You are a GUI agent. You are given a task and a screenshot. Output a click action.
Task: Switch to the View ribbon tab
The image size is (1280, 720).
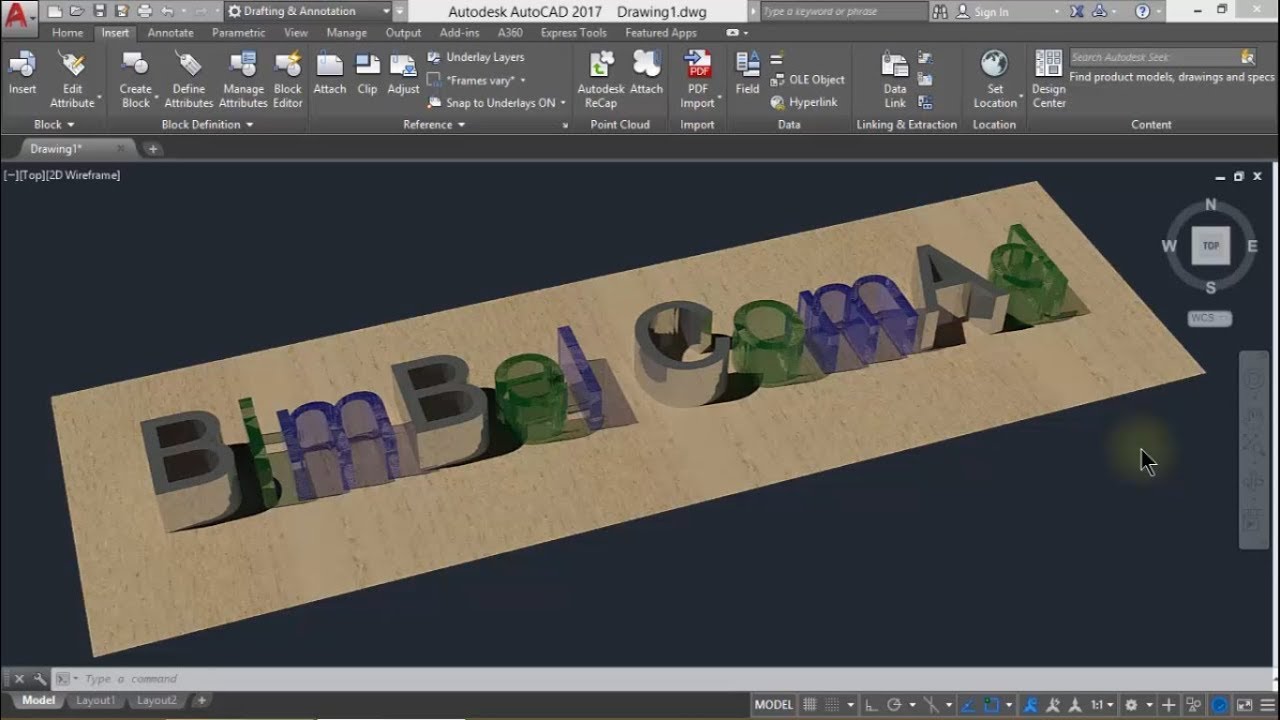point(296,33)
